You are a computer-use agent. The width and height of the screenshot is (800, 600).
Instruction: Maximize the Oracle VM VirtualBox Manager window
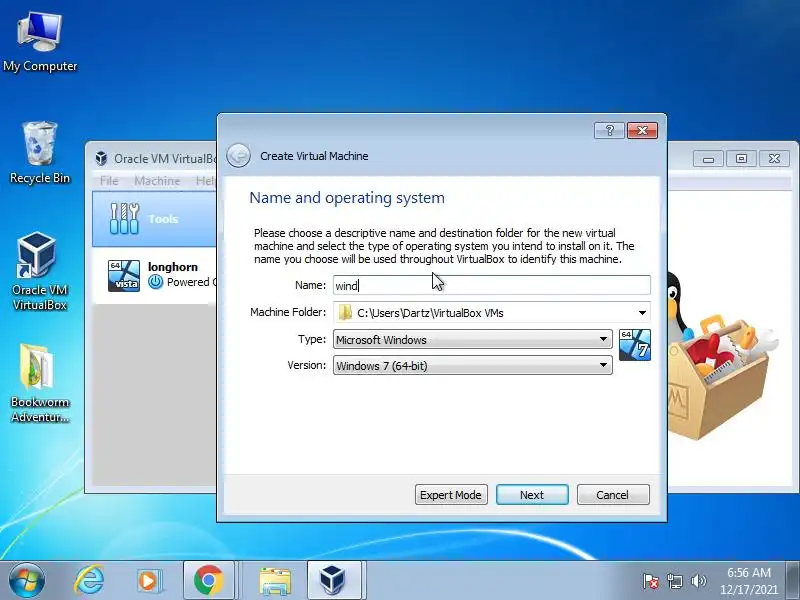[x=741, y=159]
